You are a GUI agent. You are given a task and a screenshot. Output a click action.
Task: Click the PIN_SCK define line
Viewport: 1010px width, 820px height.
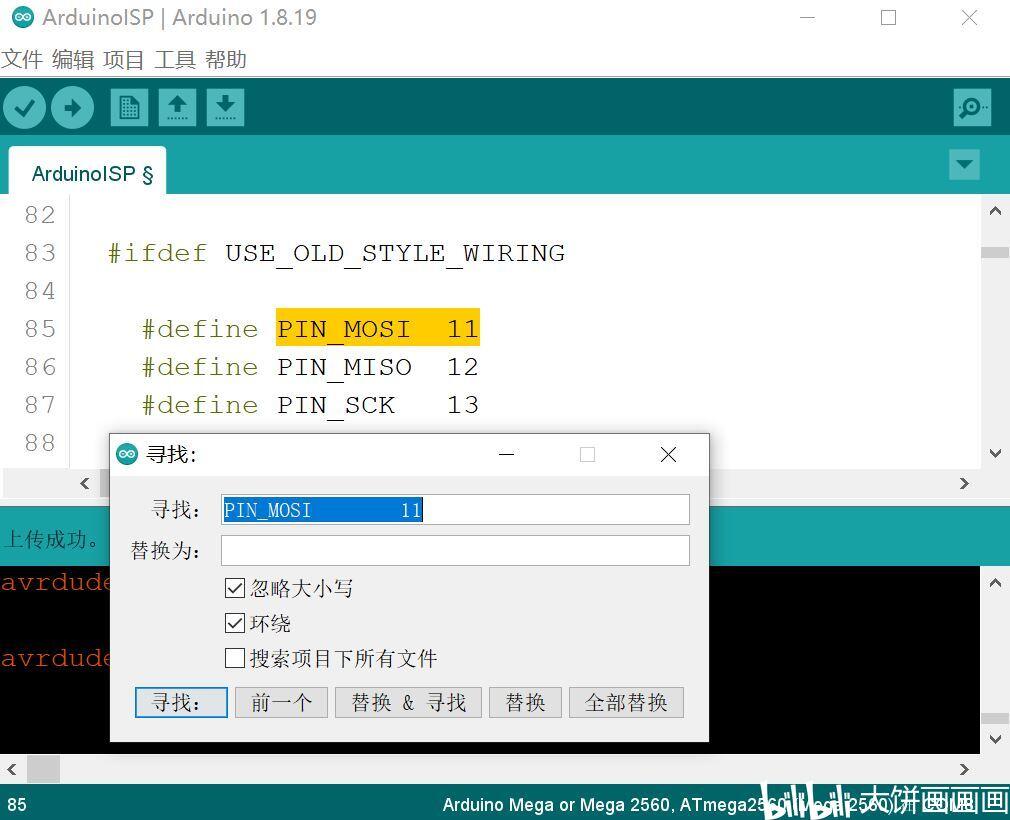pos(310,405)
